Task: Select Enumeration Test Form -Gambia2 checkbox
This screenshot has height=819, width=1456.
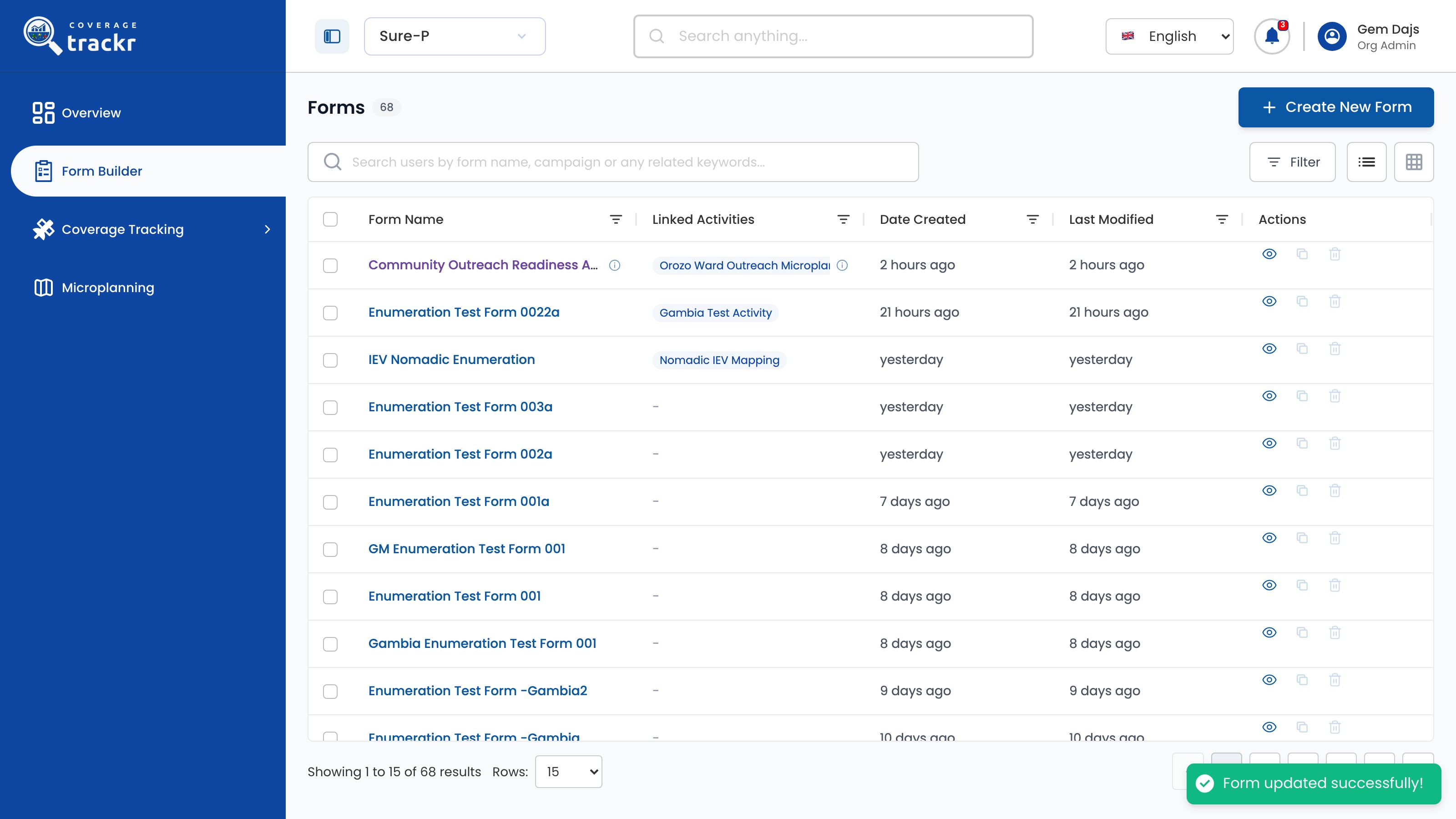Action: [330, 692]
